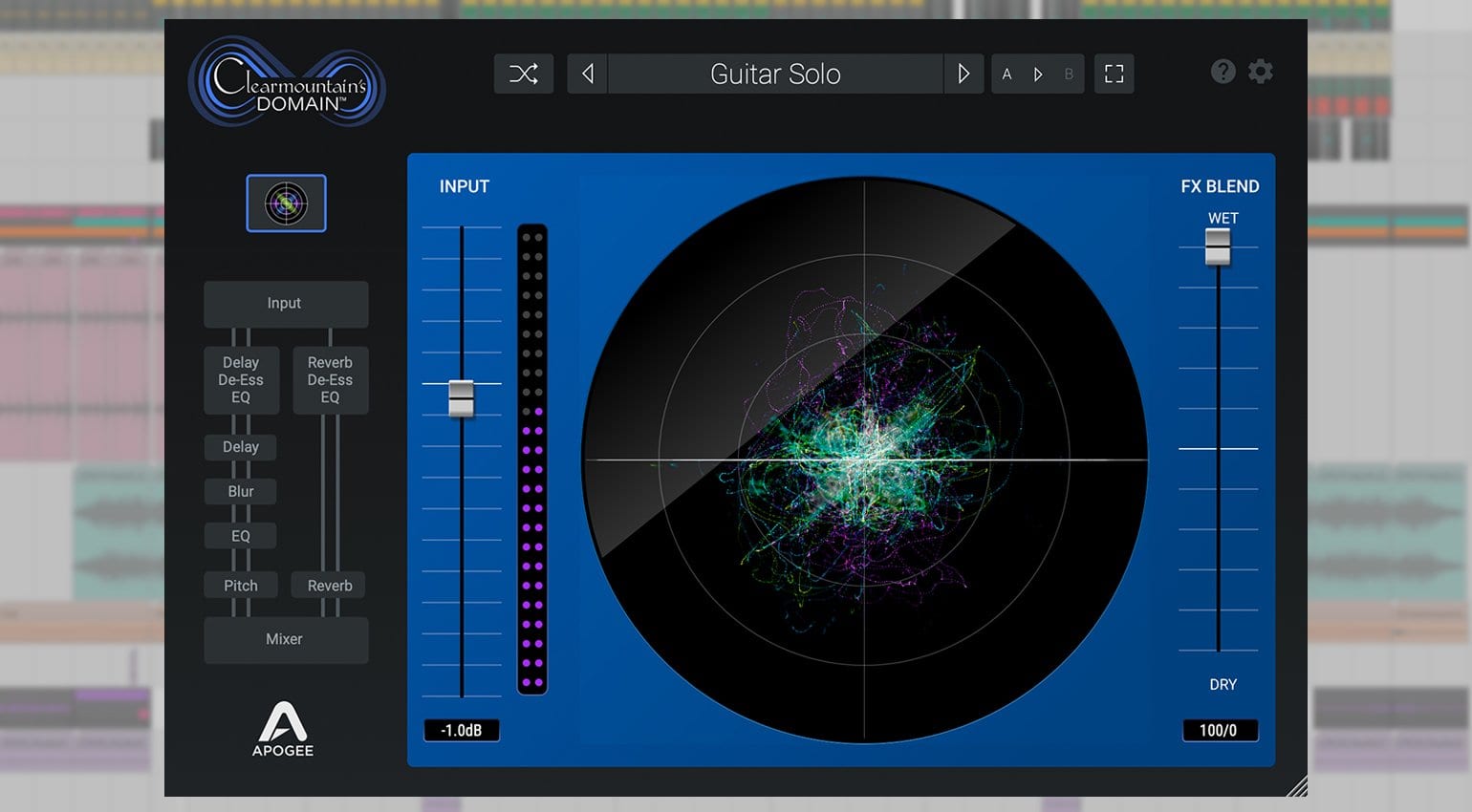The height and width of the screenshot is (812, 1472).
Task: Click the Clearmountain's Domain logo
Action: tap(287, 84)
